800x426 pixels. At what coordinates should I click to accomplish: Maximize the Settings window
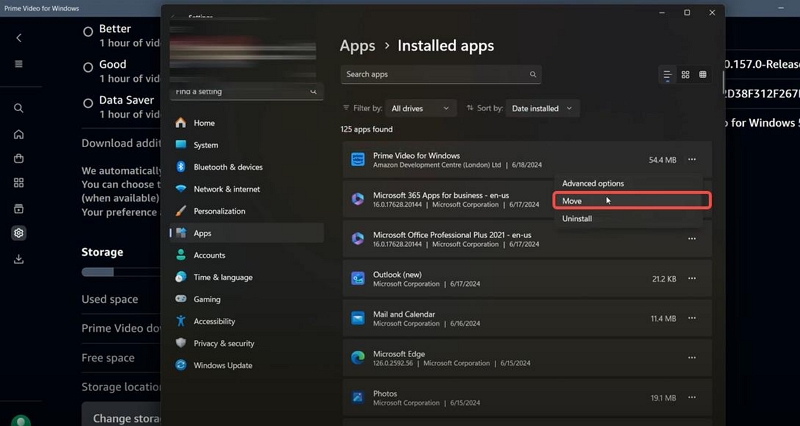point(687,13)
